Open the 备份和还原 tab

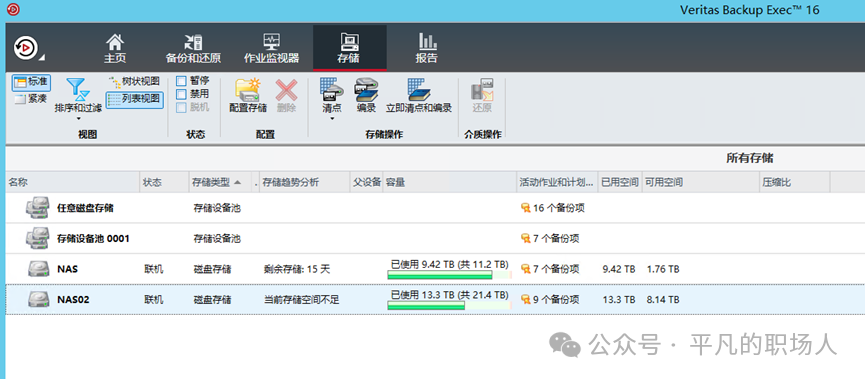(193, 49)
